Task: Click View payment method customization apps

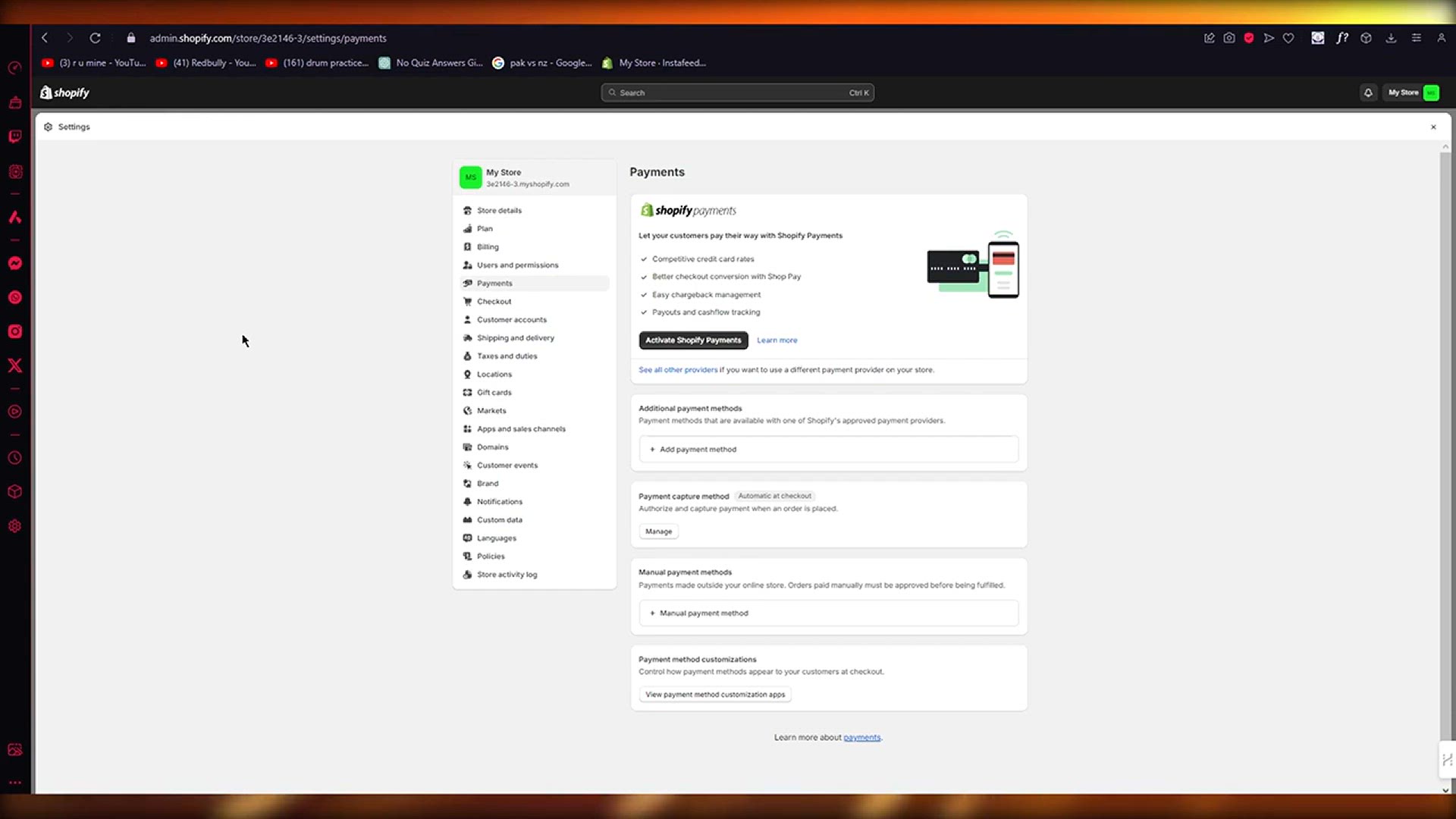Action: [715, 695]
